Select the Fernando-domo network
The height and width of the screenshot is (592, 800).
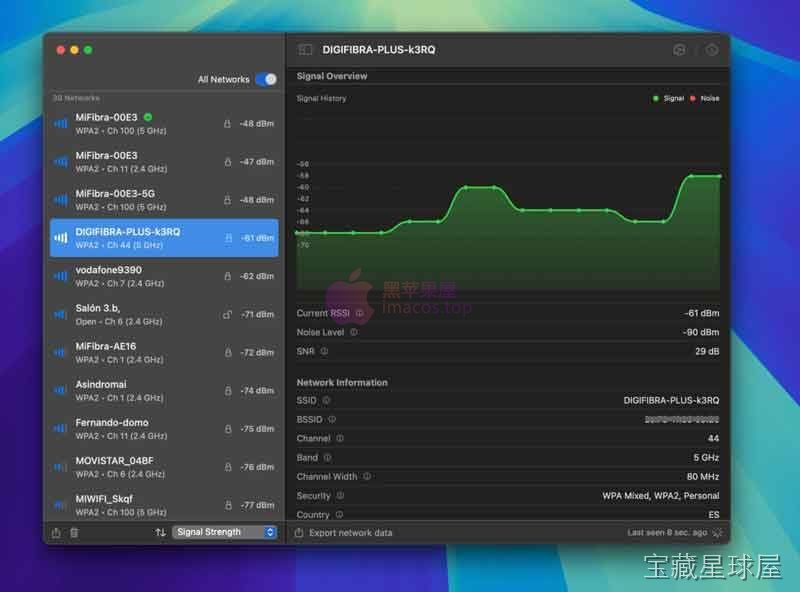(164, 429)
